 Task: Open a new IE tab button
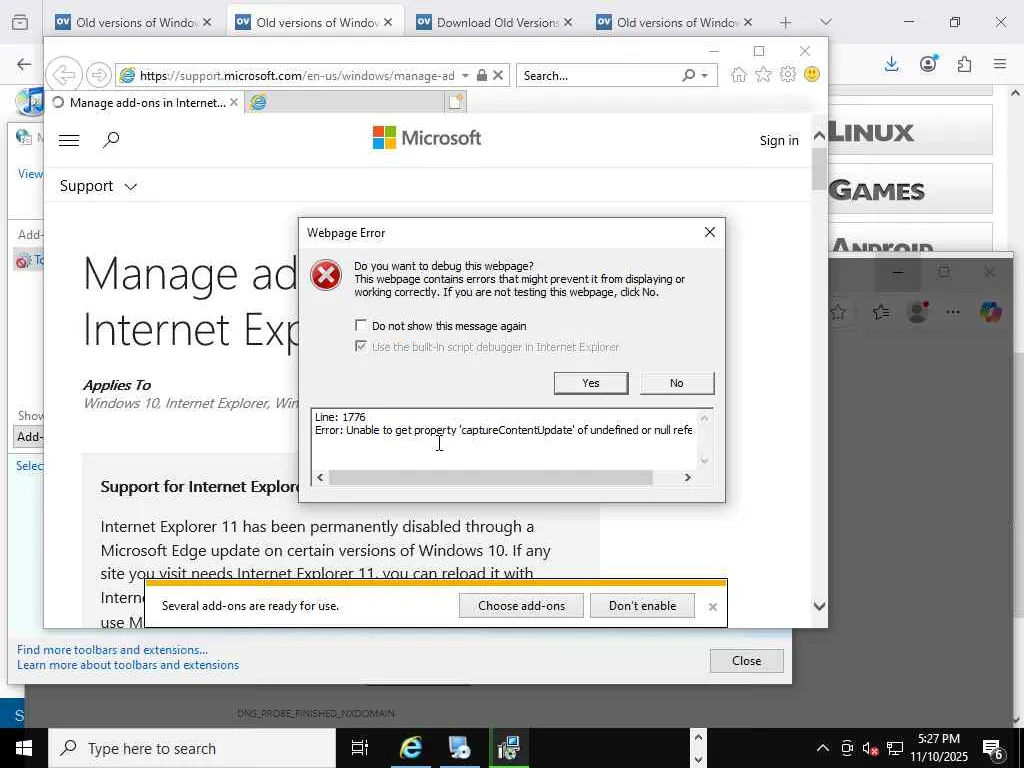pos(455,102)
